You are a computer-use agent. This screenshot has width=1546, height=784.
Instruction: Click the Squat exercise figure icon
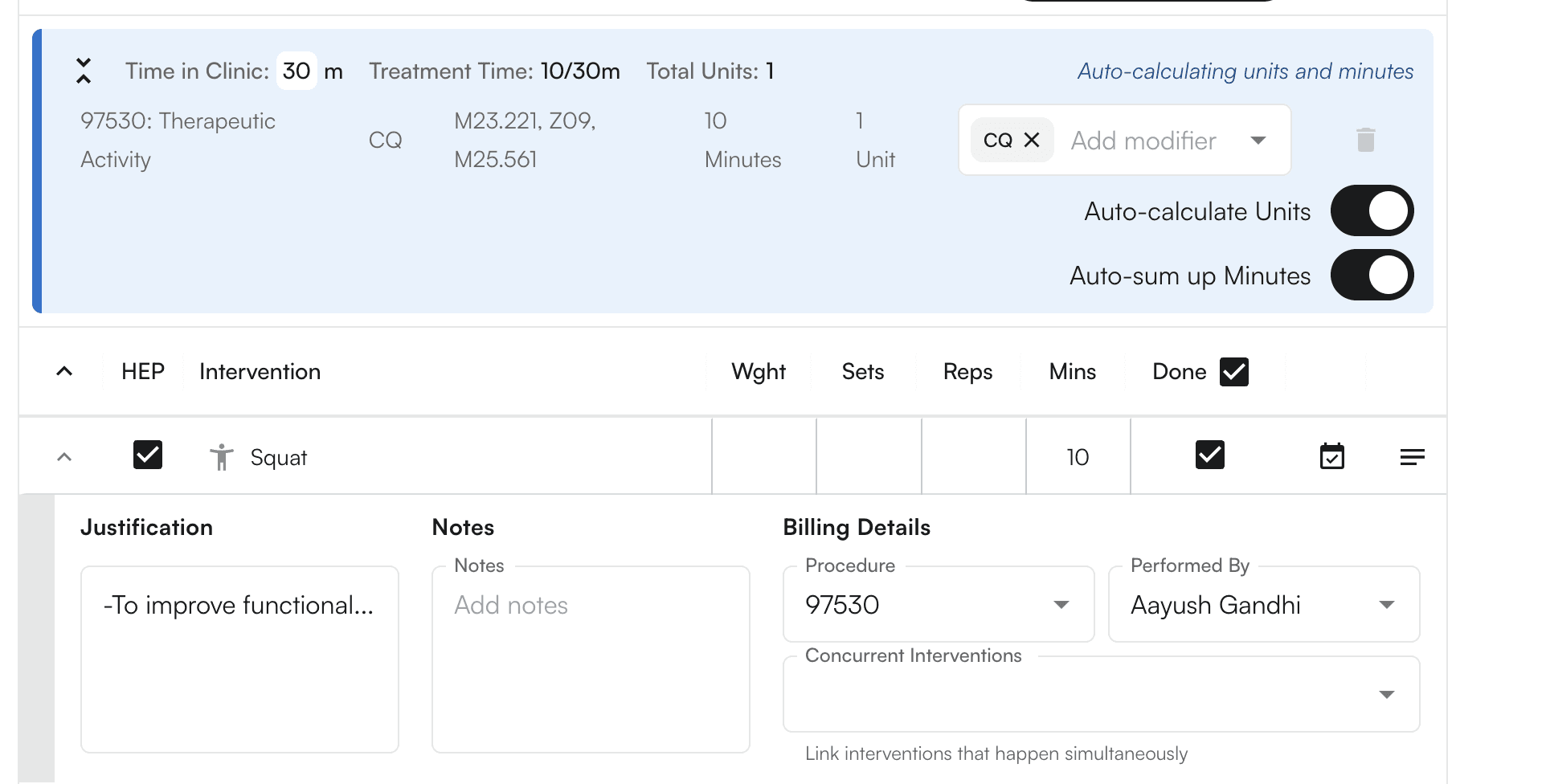[x=221, y=457]
